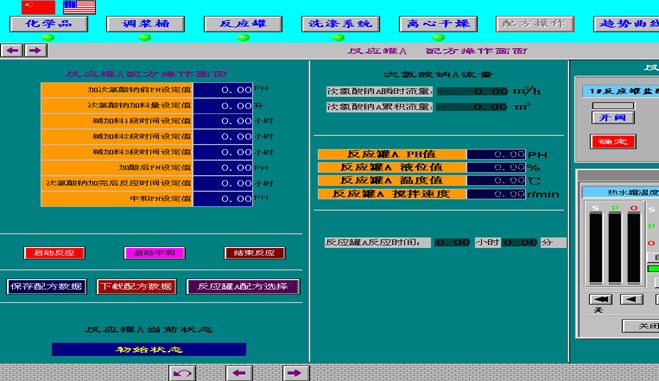Click the single-left arrow under bar graph

[632, 300]
